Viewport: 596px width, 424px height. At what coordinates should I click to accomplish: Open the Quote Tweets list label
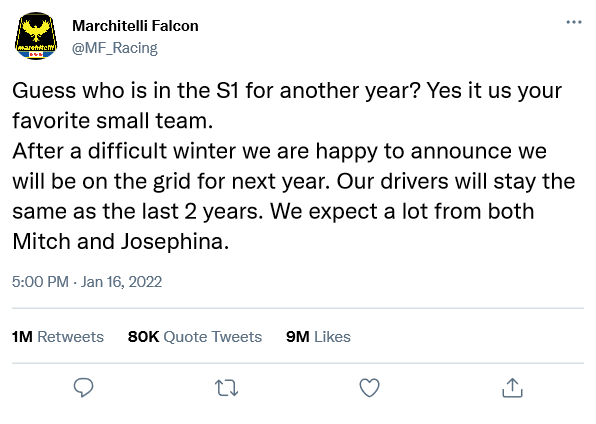[x=212, y=337]
